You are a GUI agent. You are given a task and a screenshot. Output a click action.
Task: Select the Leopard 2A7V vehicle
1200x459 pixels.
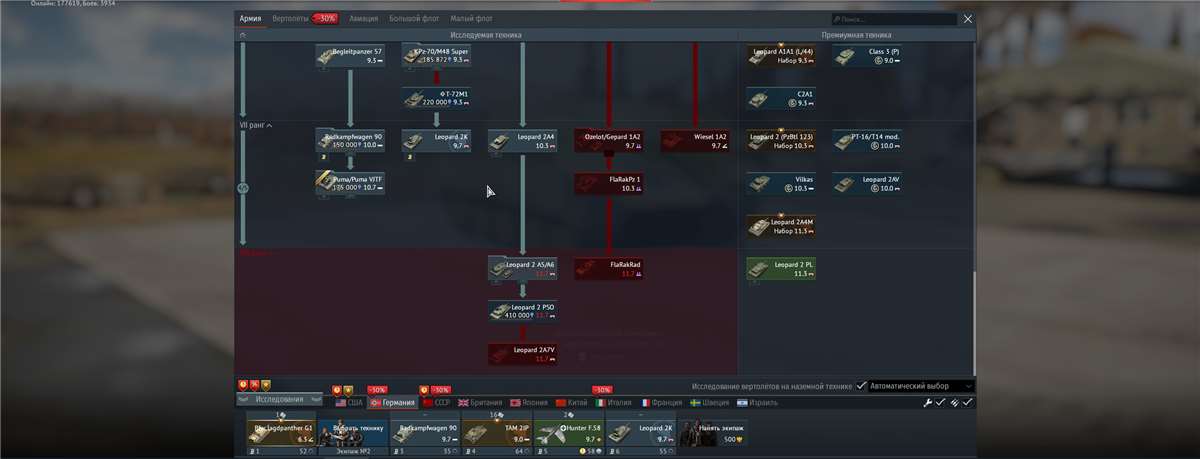pos(523,354)
